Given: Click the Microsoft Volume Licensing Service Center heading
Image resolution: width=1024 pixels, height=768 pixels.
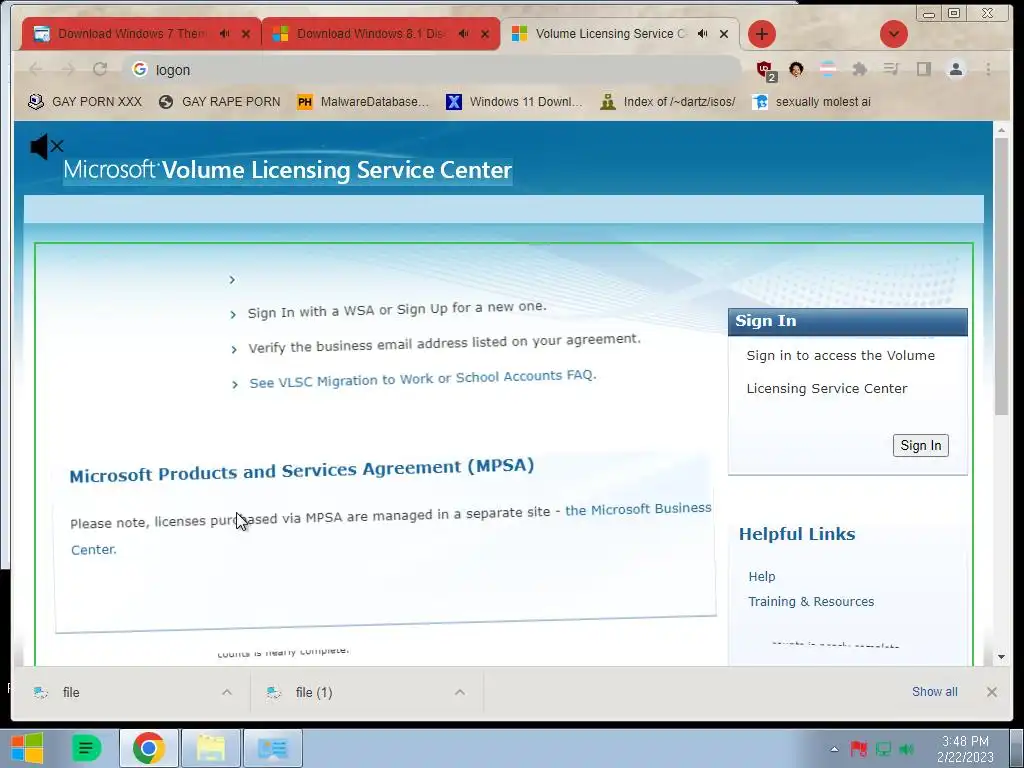Looking at the screenshot, I should [x=287, y=170].
